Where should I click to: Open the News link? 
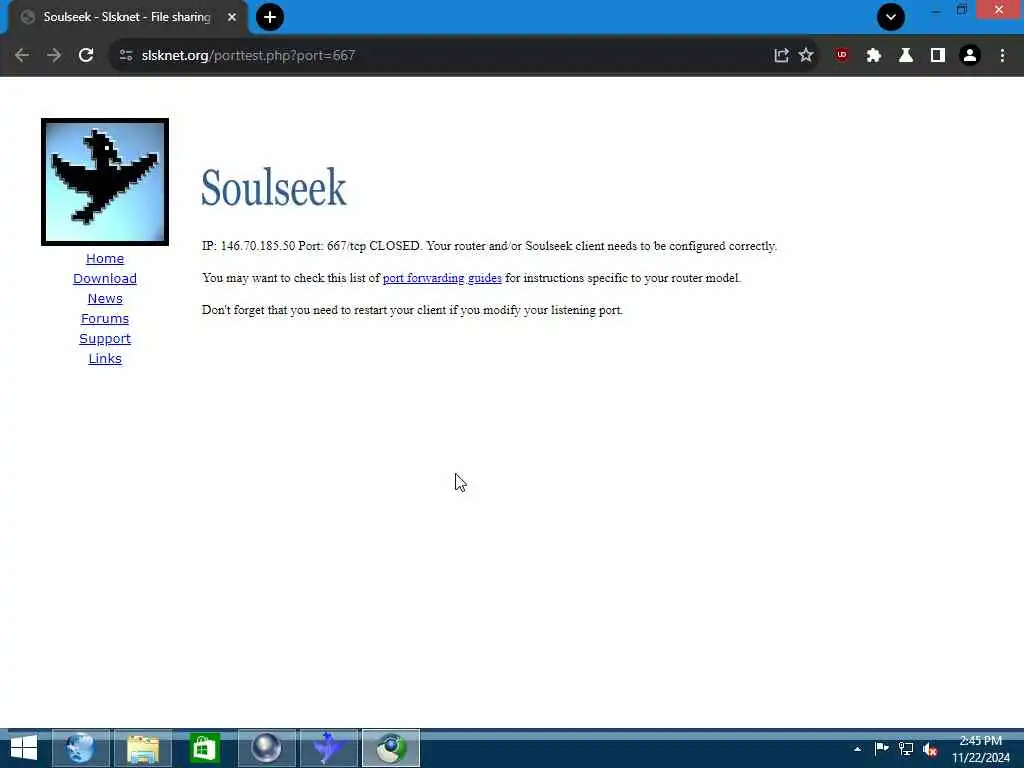click(x=104, y=298)
